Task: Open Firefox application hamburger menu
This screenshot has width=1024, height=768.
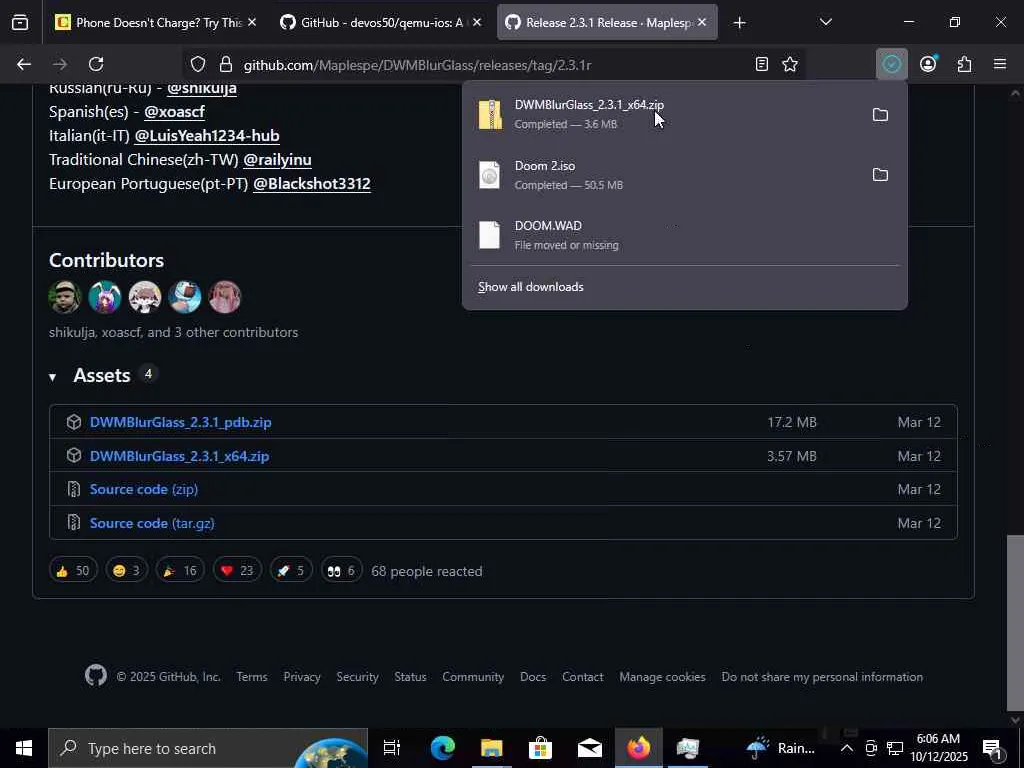Action: point(1000,64)
